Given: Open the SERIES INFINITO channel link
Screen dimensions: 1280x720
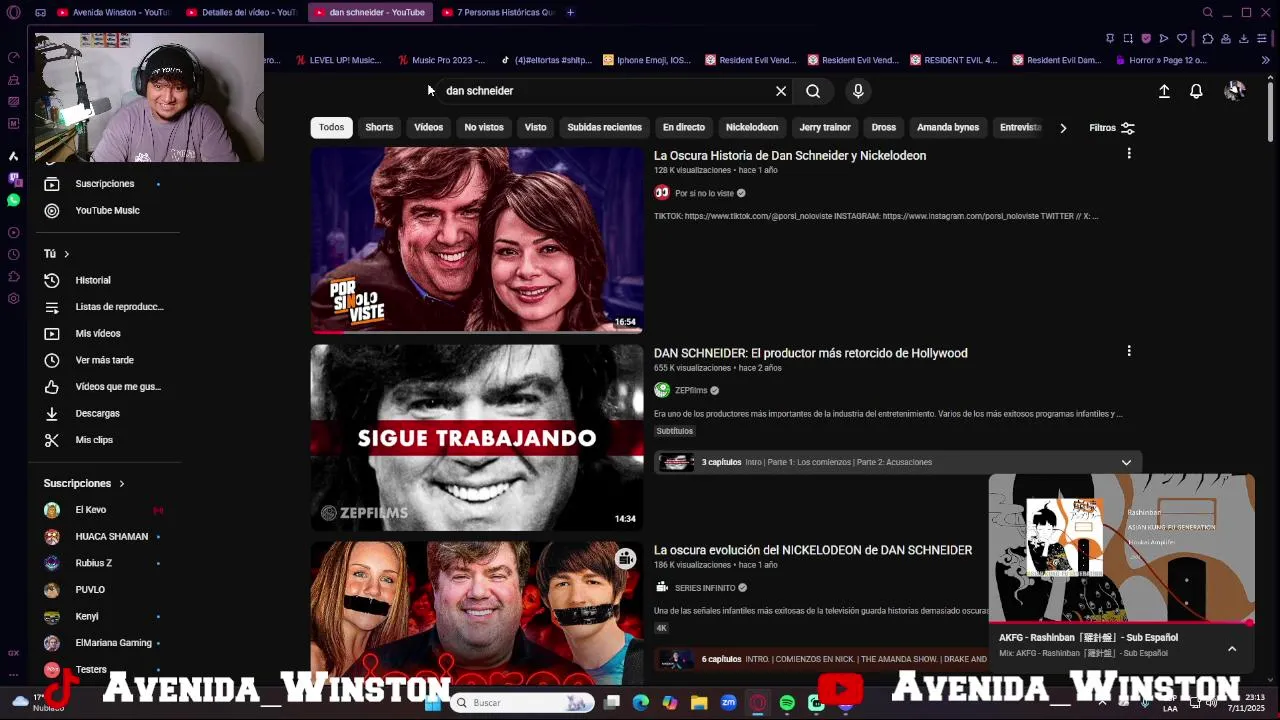Looking at the screenshot, I should (x=704, y=588).
